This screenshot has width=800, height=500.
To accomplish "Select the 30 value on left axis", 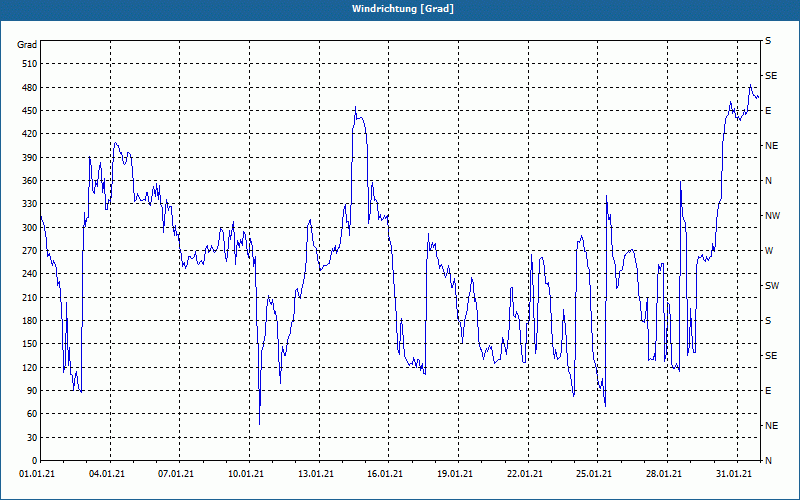I will coord(32,438).
